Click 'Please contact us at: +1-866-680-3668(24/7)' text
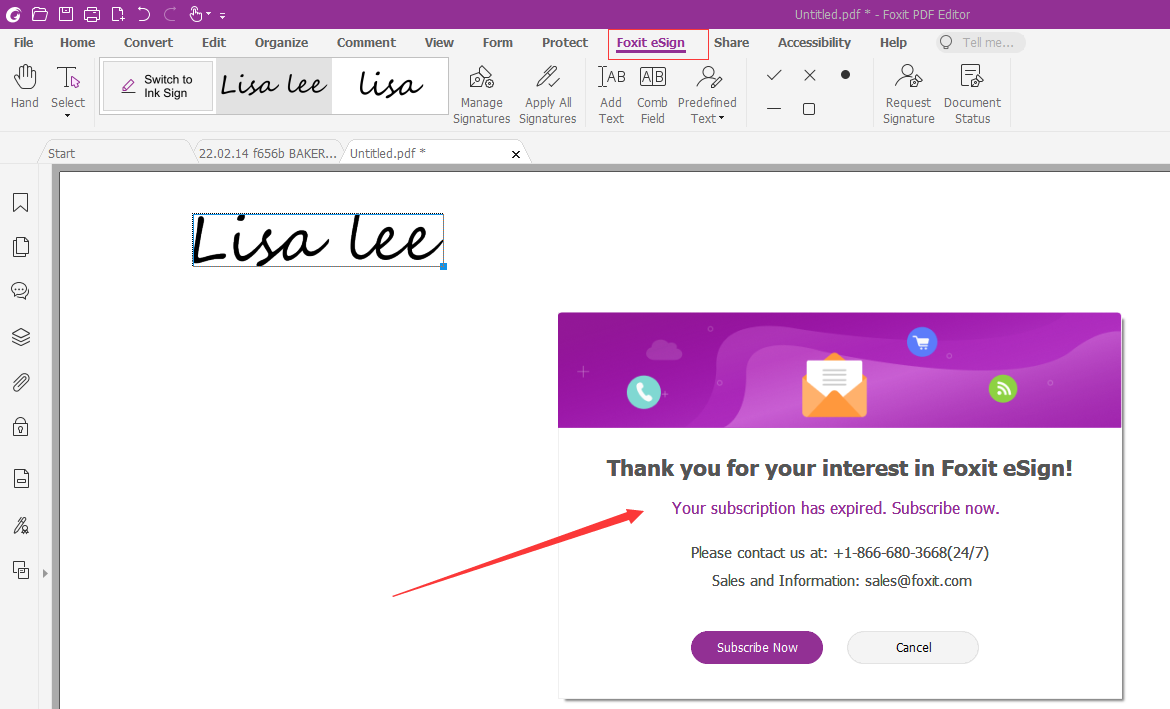The height and width of the screenshot is (709, 1170). pyautogui.click(x=839, y=553)
